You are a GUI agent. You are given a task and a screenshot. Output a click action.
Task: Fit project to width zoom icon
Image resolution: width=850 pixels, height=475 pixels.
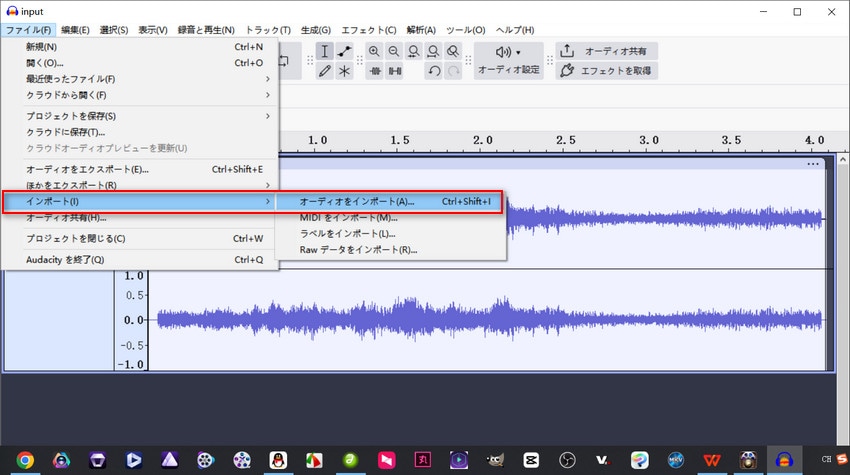tap(433, 51)
